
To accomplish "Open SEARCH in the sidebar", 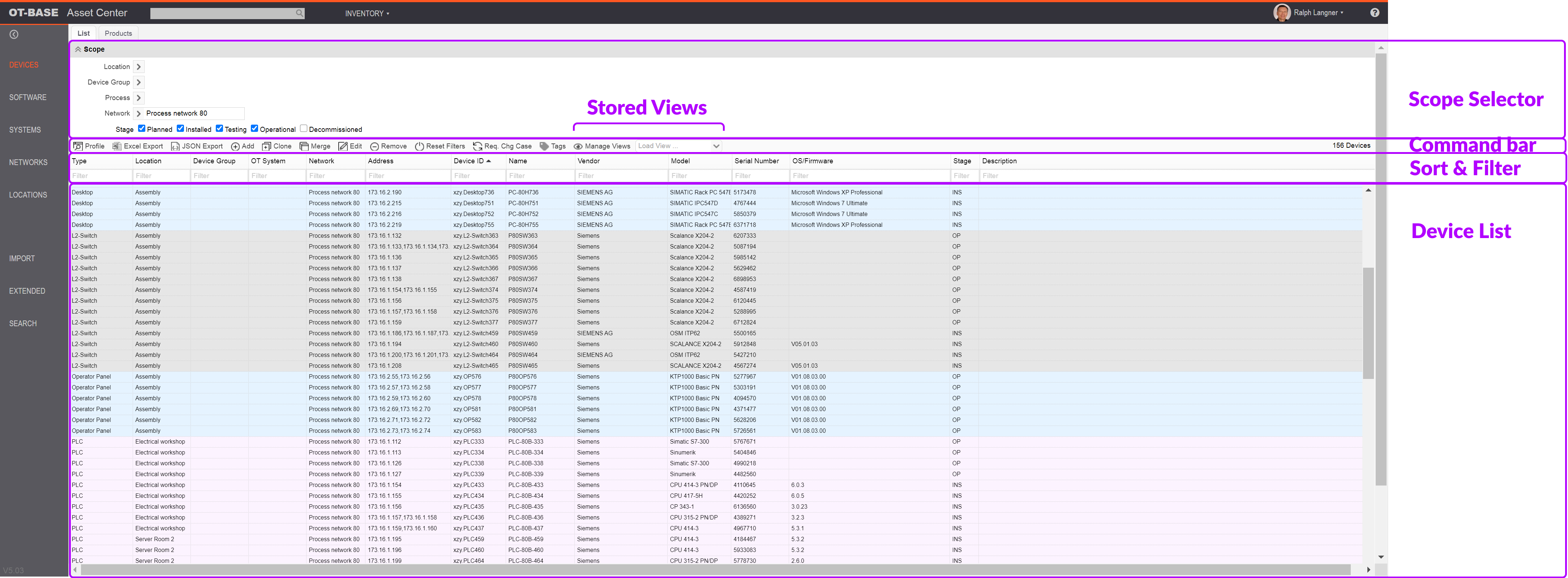I will point(22,324).
